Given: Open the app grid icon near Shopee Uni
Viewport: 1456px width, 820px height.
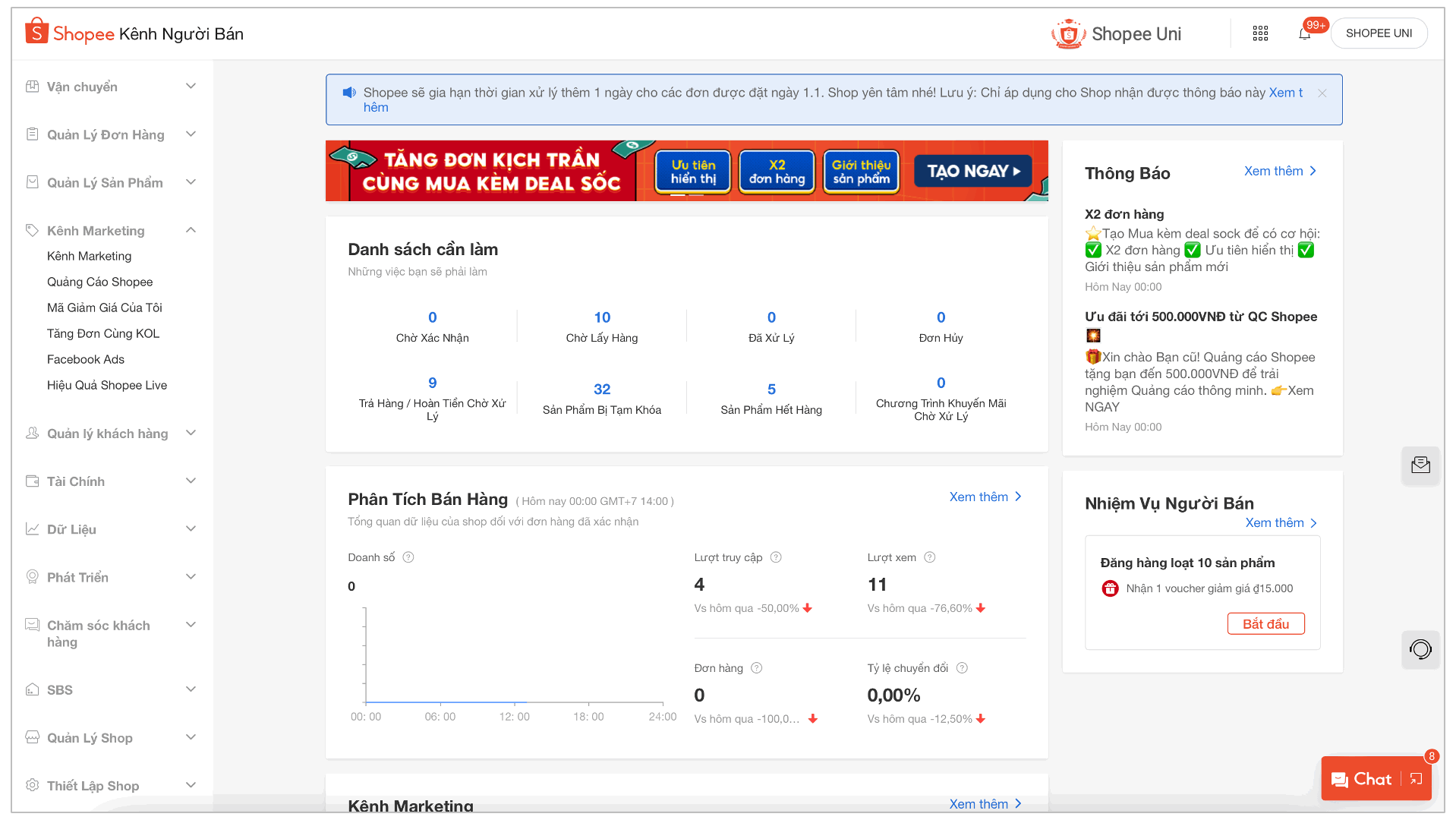Looking at the screenshot, I should (x=1260, y=33).
